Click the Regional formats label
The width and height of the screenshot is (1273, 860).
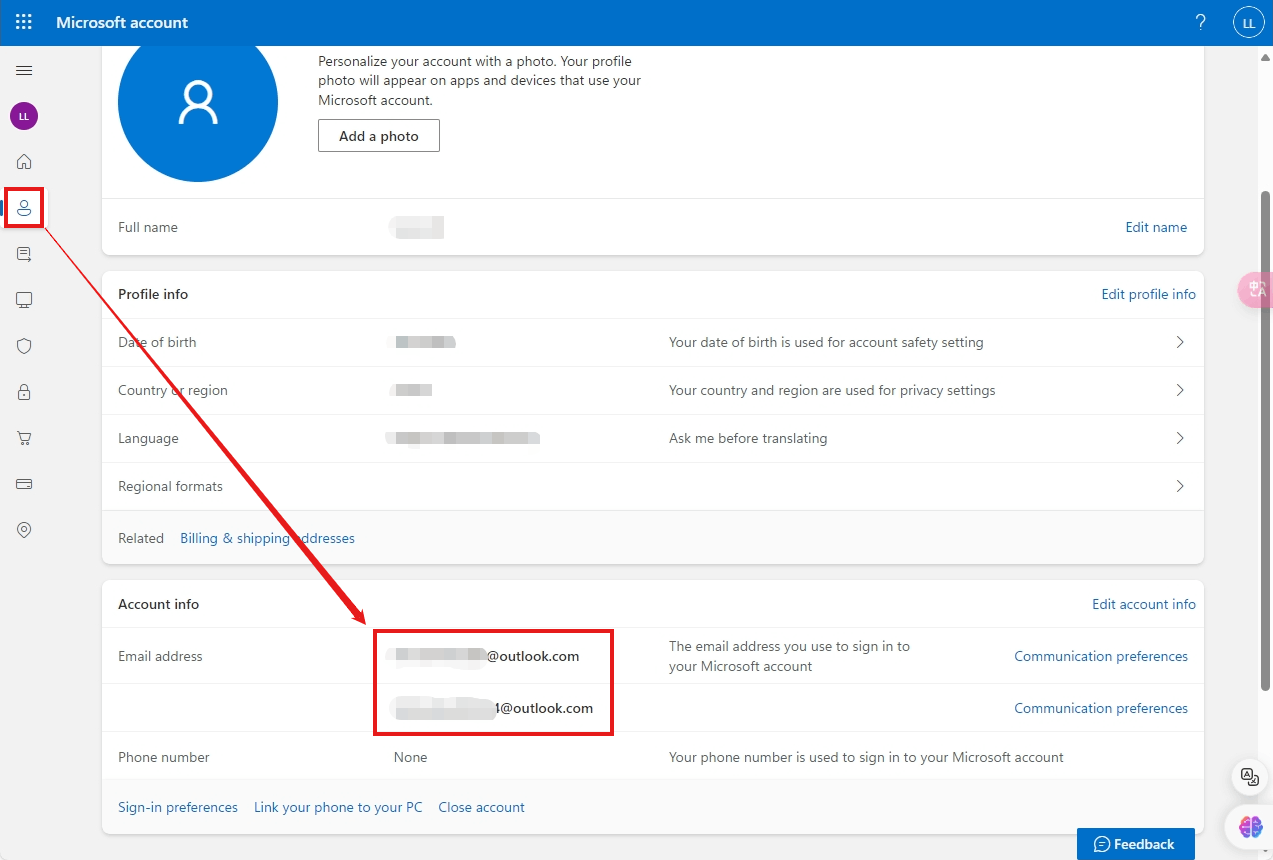tap(170, 486)
